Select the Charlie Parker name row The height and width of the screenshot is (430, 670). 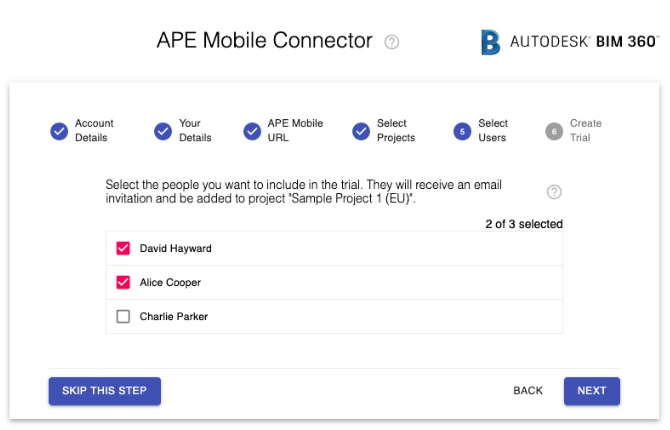click(334, 316)
